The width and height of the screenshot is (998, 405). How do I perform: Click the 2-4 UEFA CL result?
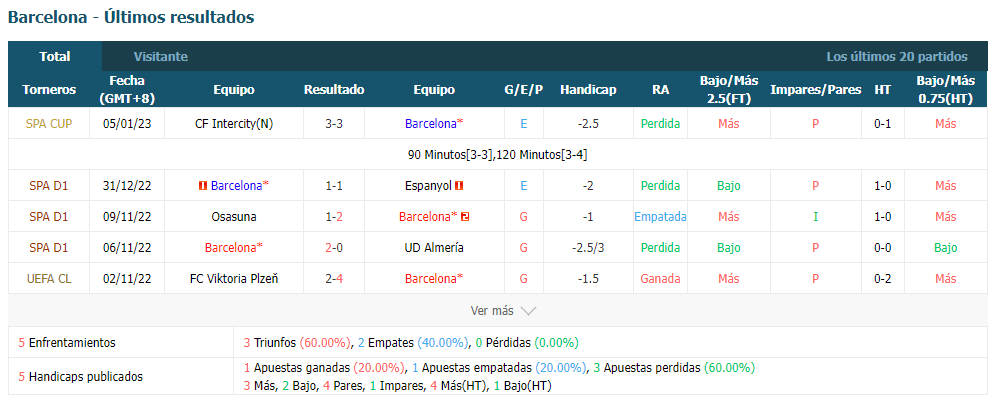(x=334, y=278)
